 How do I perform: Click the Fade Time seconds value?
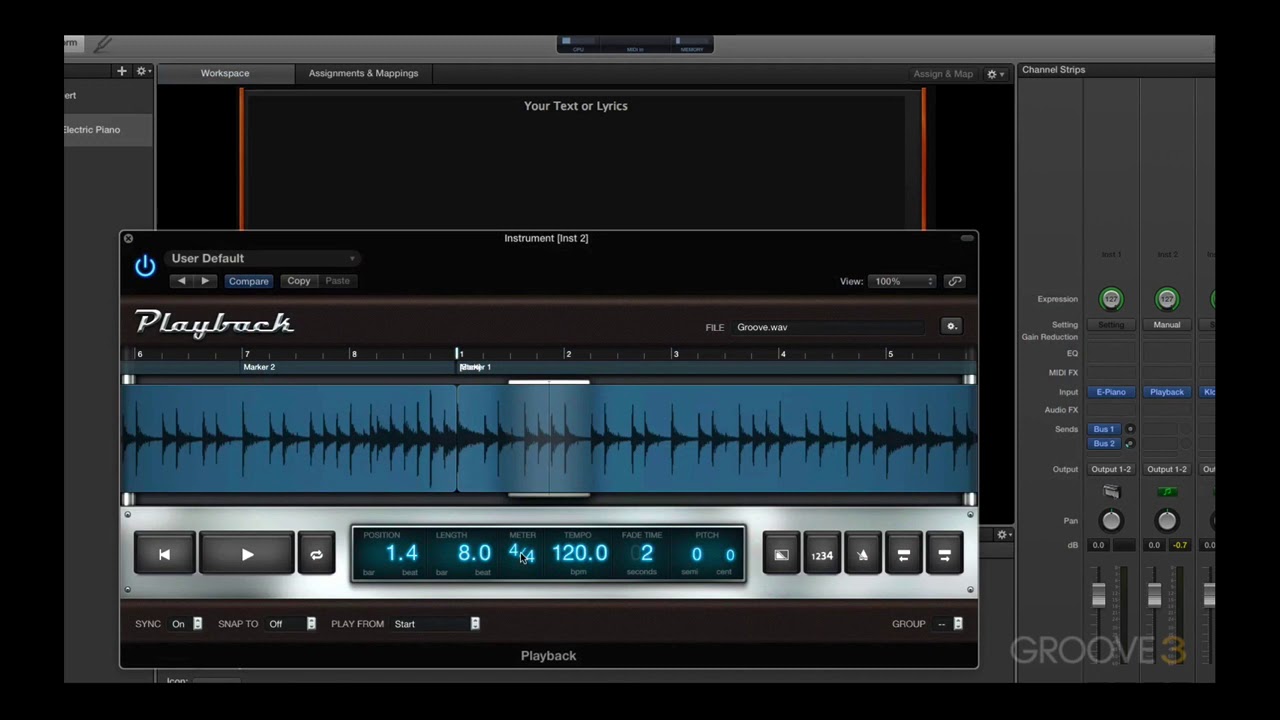[x=646, y=553]
